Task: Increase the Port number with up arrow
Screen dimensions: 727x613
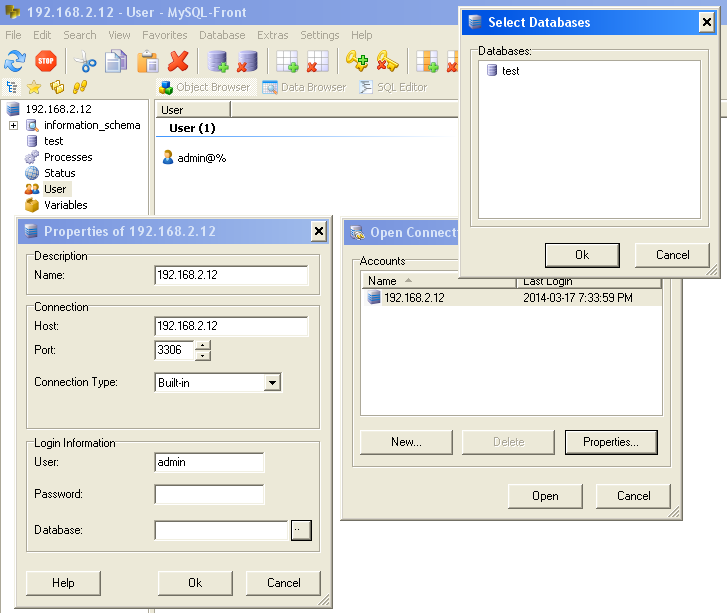Action: pyautogui.click(x=203, y=345)
